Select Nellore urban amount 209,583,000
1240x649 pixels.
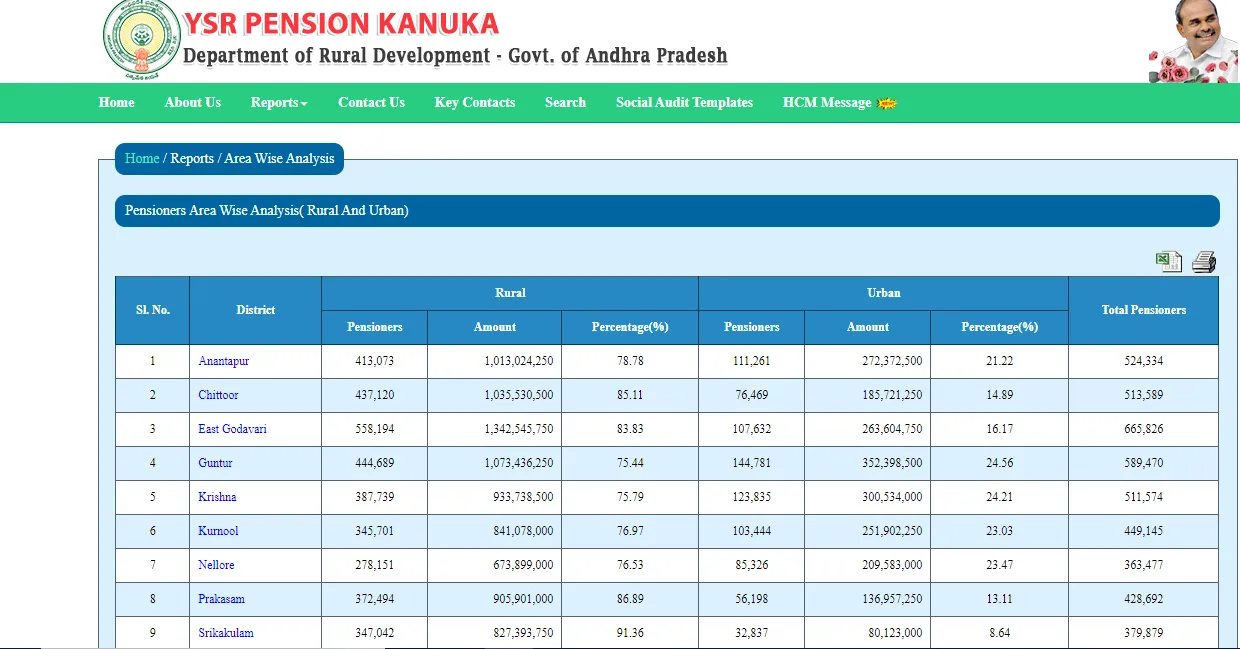(x=892, y=565)
